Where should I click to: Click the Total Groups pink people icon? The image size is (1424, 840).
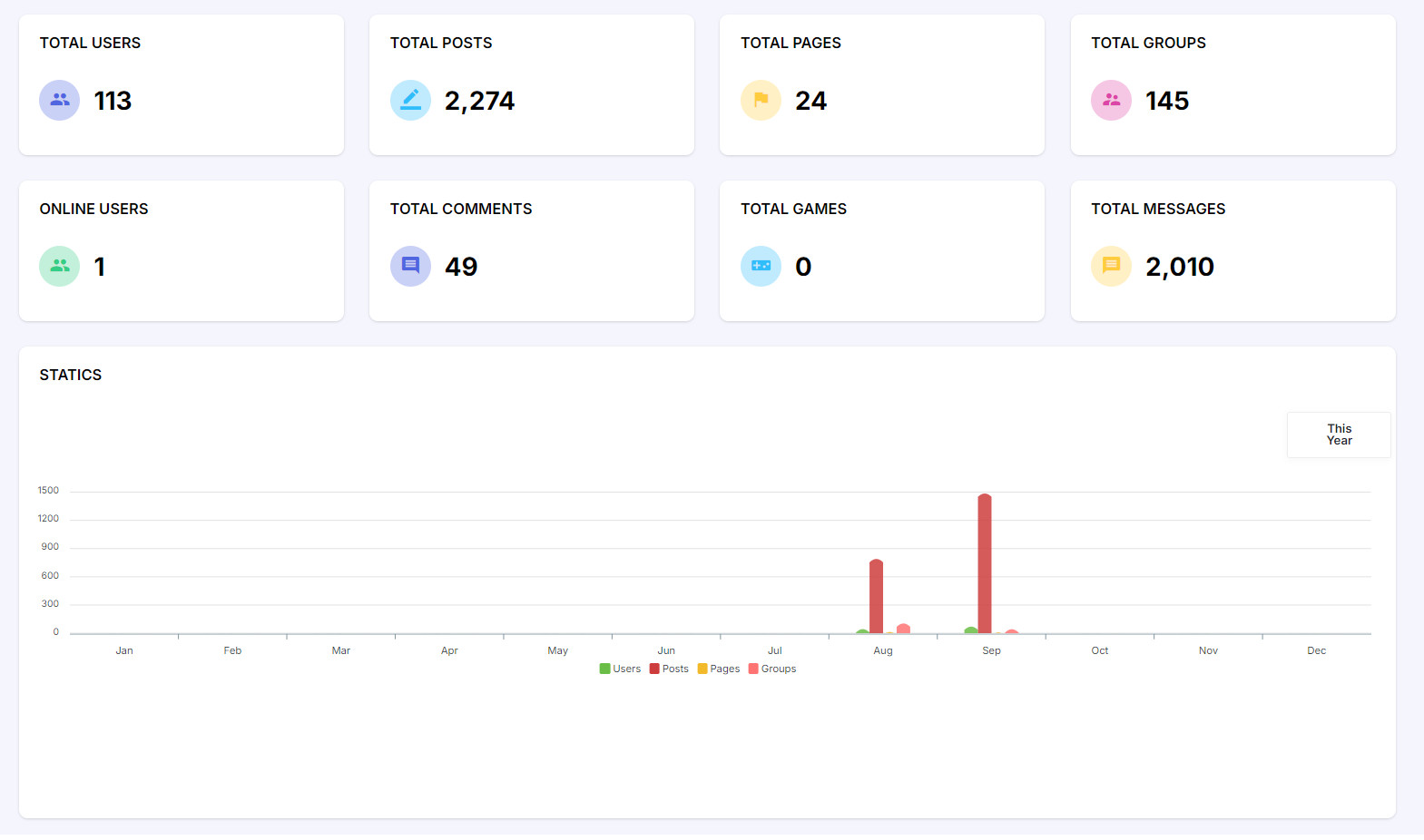[1111, 100]
